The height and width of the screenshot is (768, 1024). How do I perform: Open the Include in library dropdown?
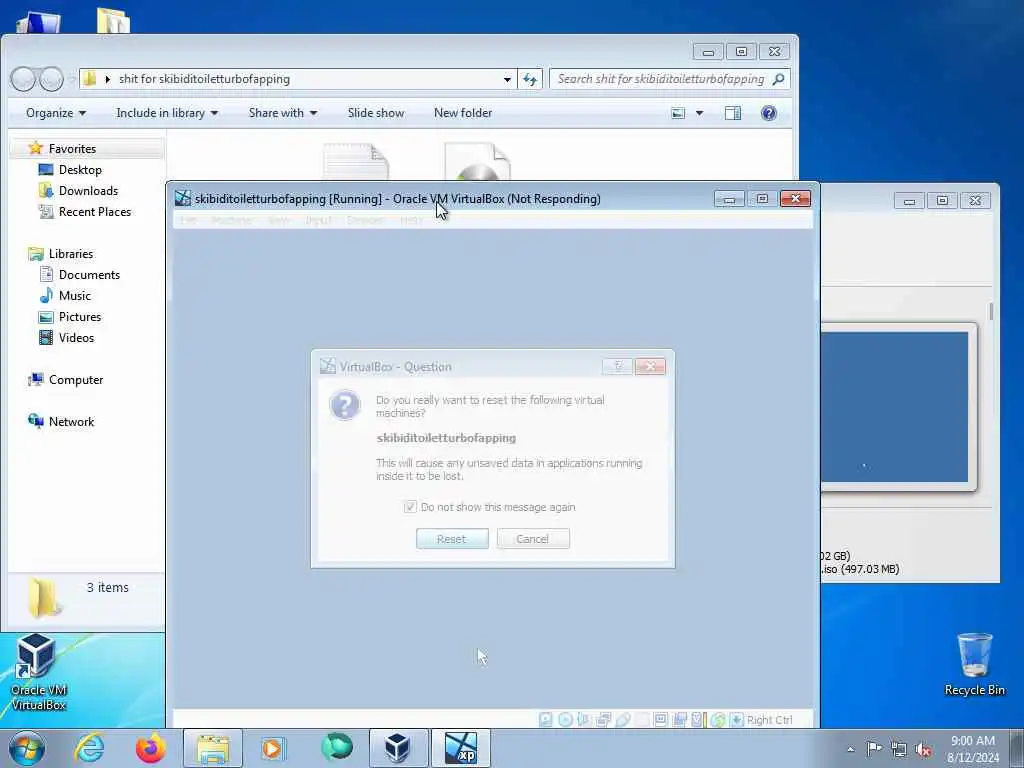click(167, 113)
